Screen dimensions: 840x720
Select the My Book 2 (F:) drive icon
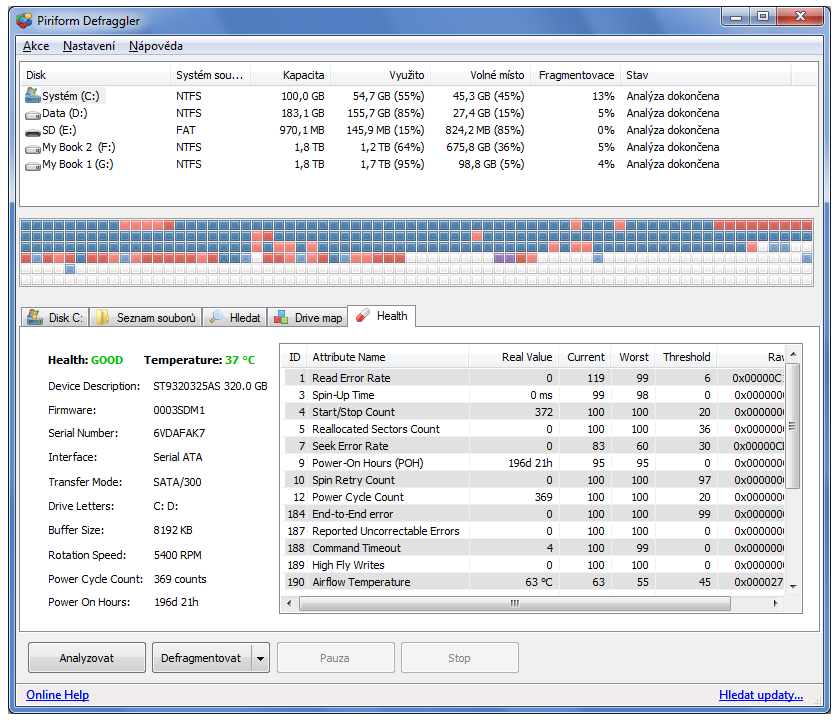coord(32,147)
